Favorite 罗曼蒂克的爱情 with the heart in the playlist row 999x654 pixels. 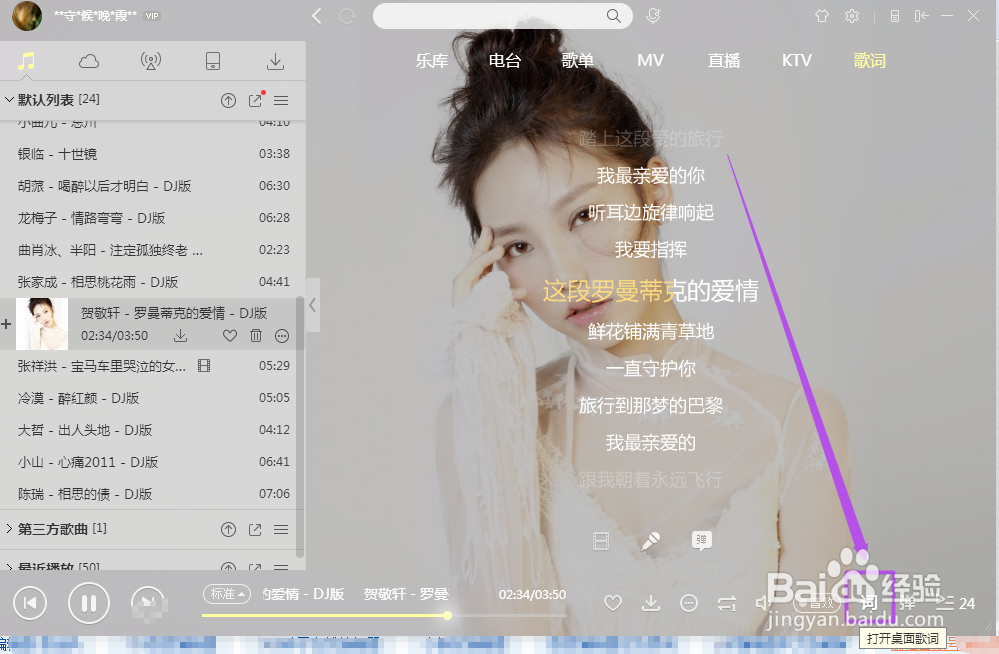230,335
